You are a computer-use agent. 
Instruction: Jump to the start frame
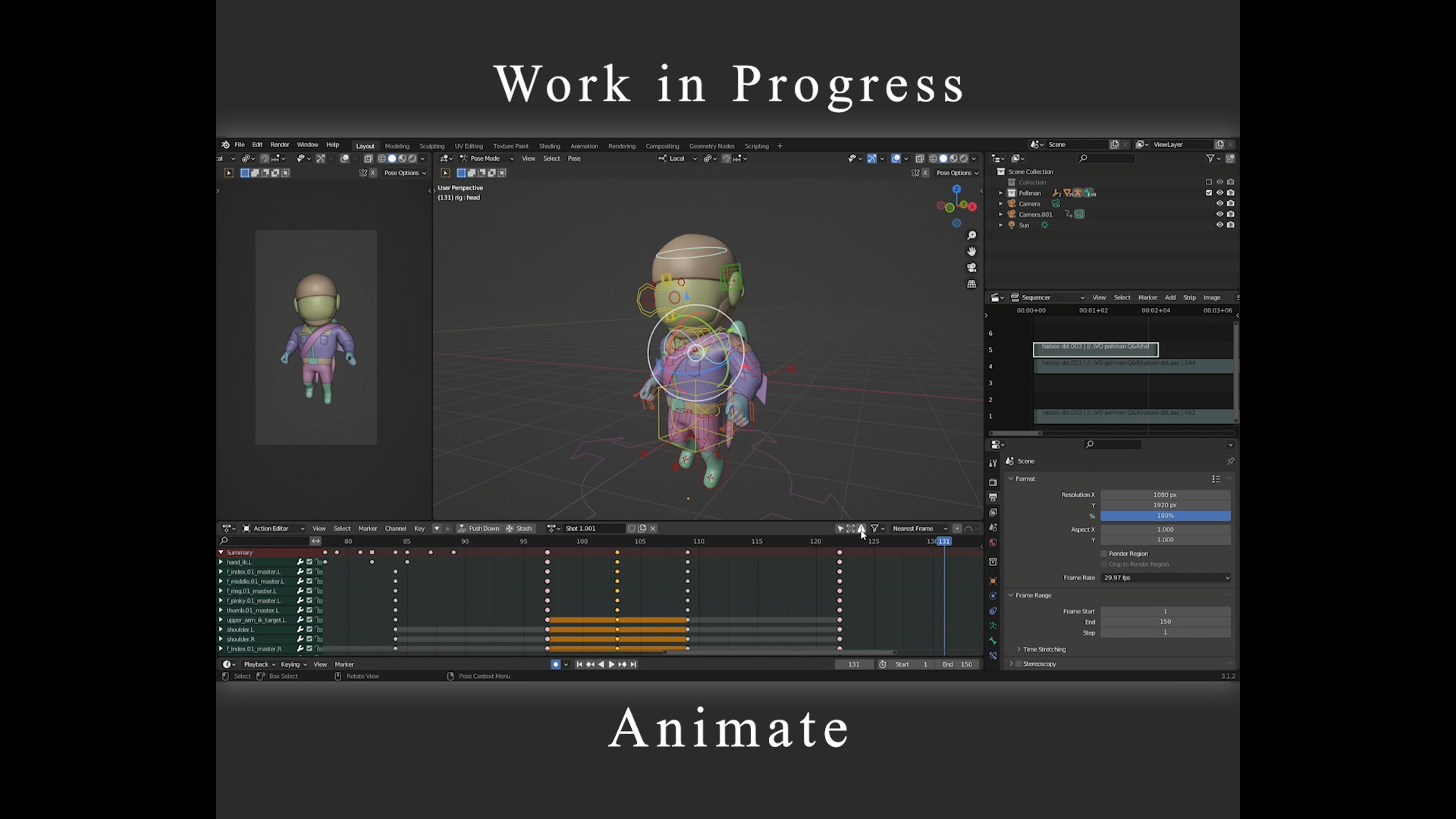pos(579,664)
